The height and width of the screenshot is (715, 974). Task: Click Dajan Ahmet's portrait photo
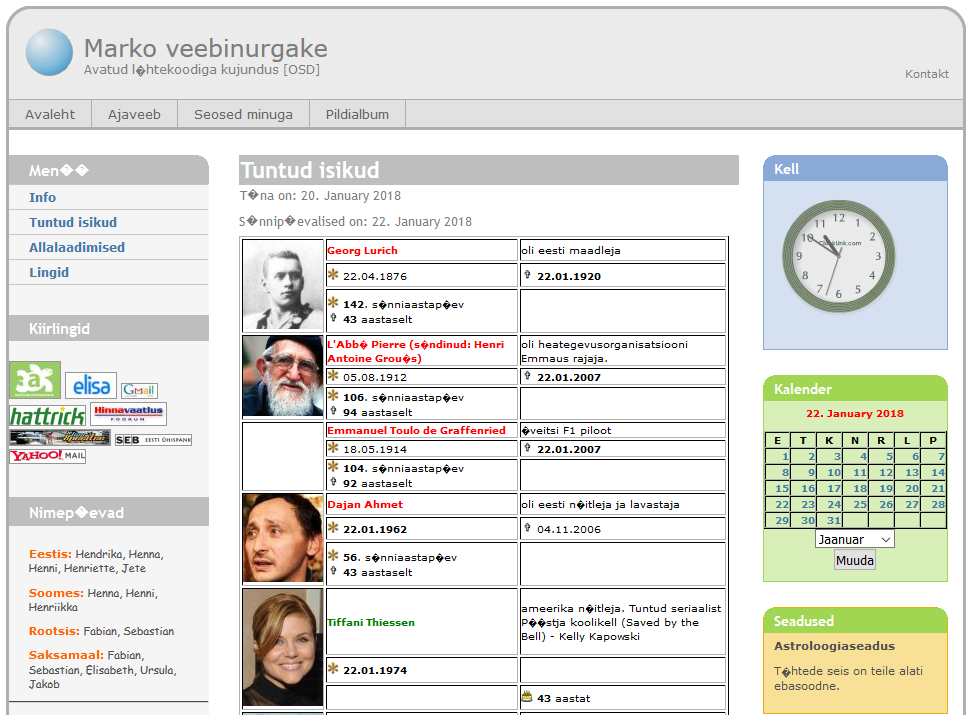coord(283,539)
